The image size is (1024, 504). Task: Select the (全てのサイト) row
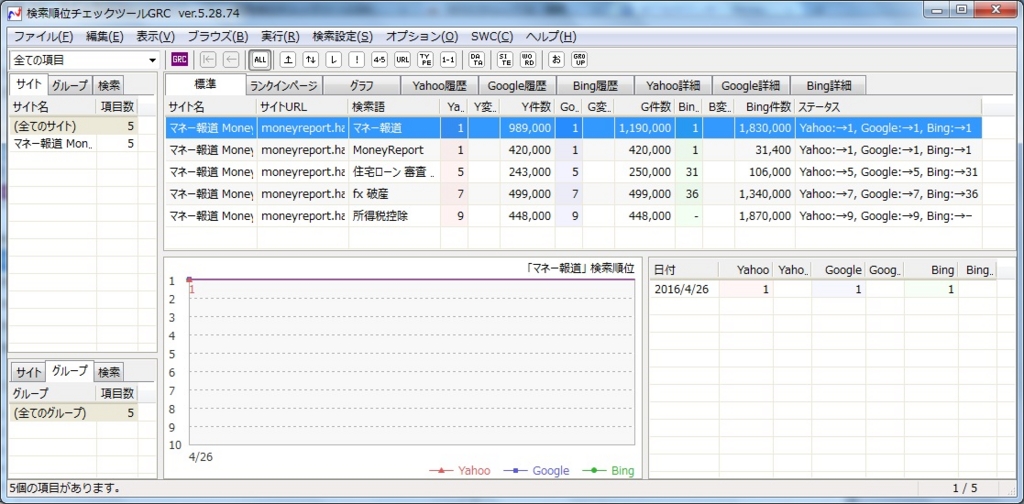(73, 126)
